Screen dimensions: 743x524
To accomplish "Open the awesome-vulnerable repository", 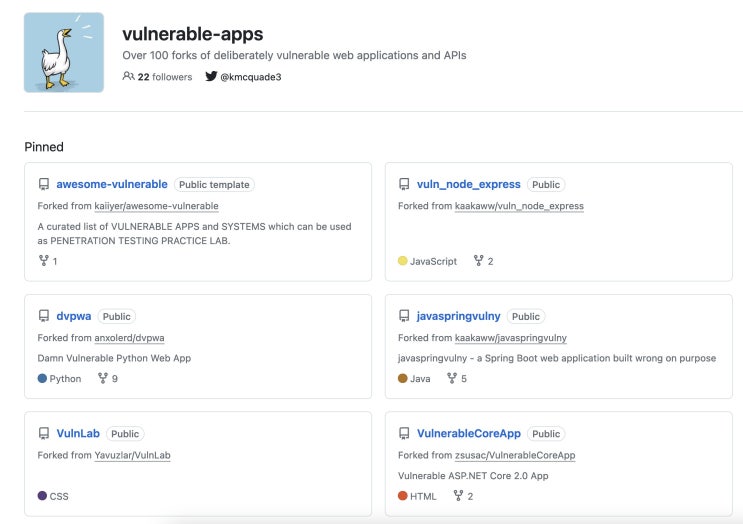I will coord(112,184).
